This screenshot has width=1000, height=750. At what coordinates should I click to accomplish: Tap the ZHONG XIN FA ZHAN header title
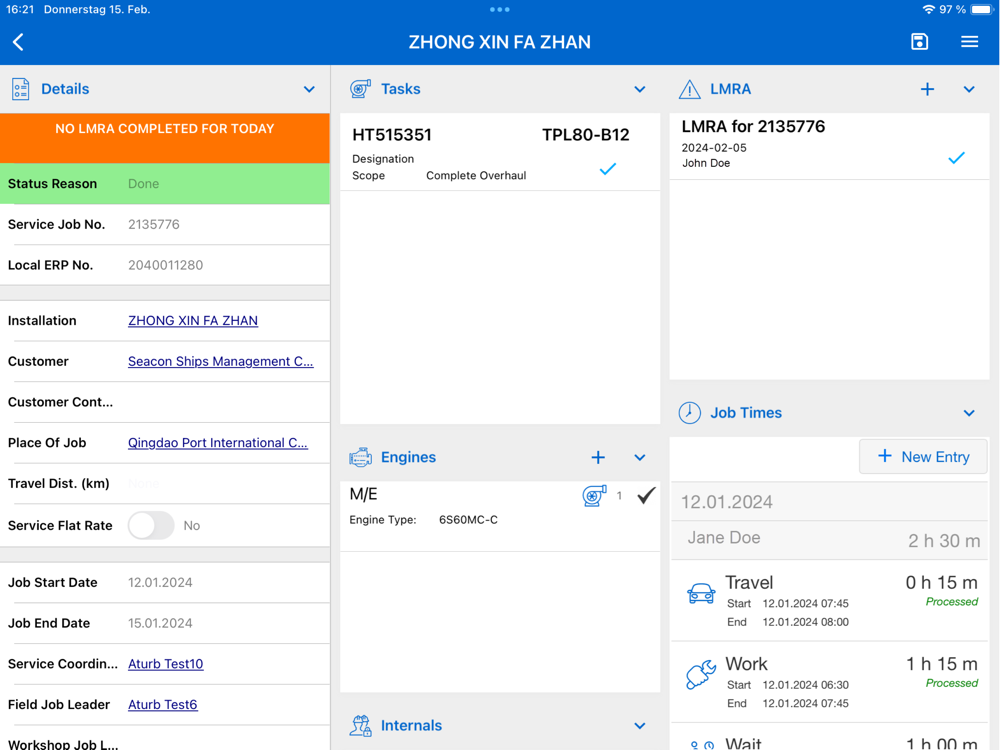499,42
